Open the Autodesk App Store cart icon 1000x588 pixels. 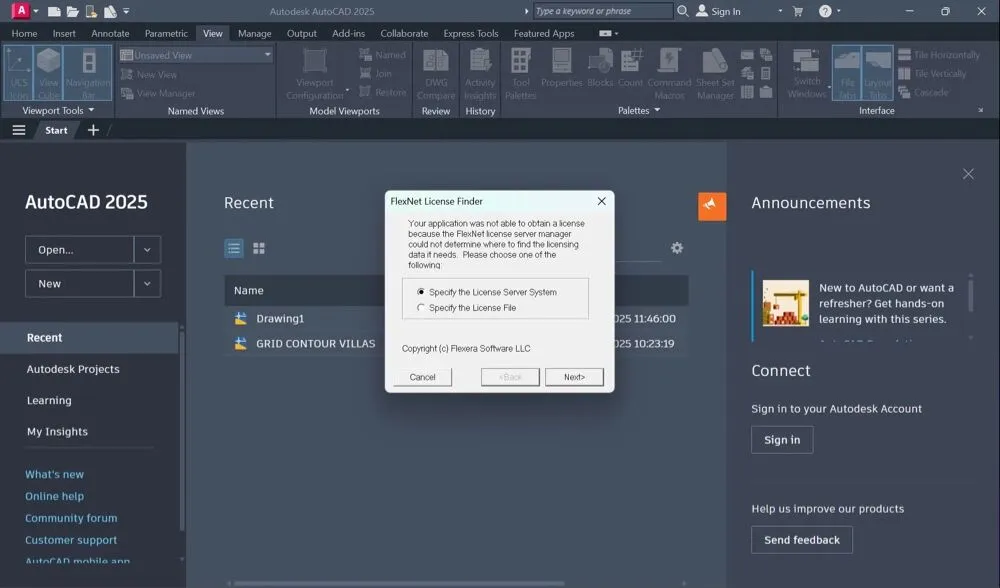(797, 11)
